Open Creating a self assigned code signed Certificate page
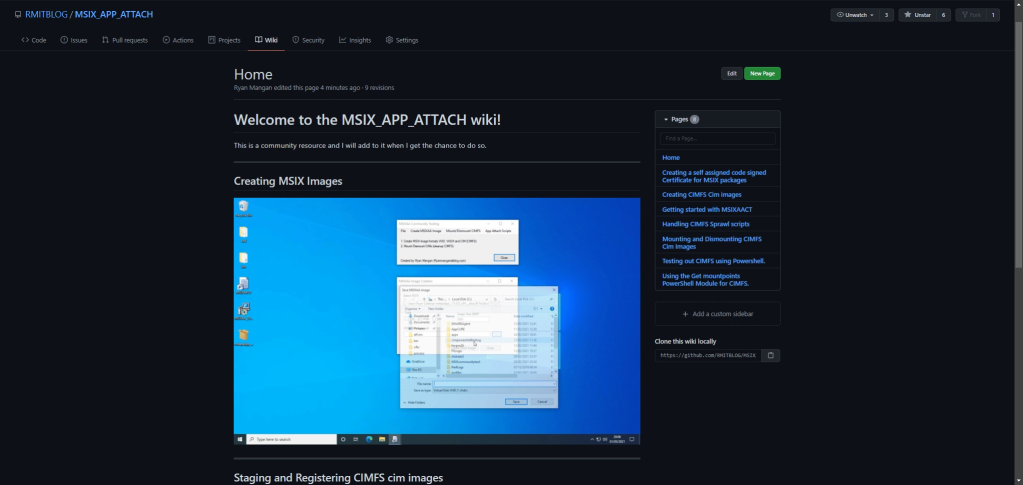The height and width of the screenshot is (485, 1023). pos(714,176)
